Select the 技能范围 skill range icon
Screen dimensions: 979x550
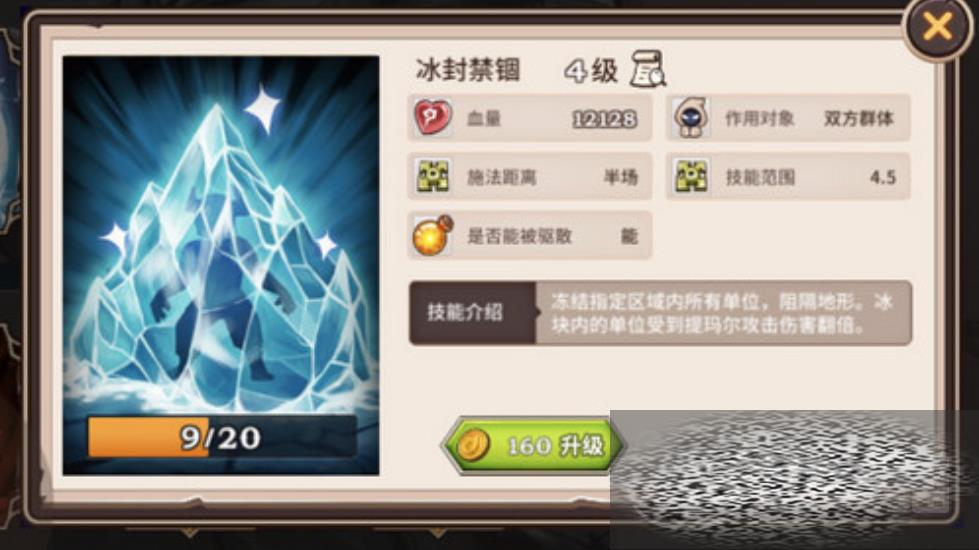pos(691,177)
